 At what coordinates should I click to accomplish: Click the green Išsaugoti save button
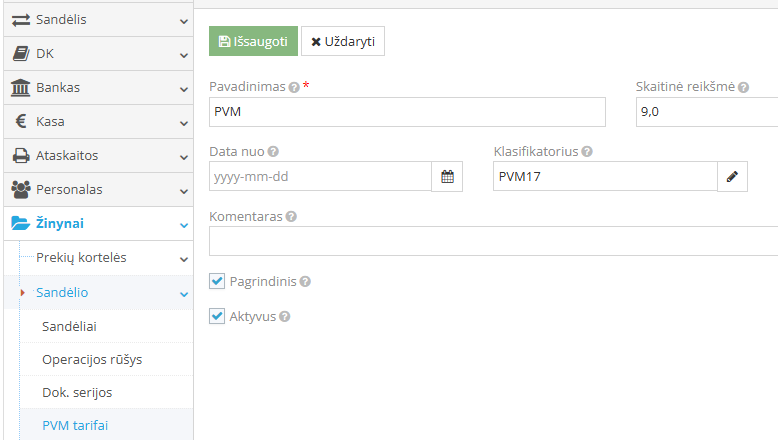pyautogui.click(x=254, y=41)
